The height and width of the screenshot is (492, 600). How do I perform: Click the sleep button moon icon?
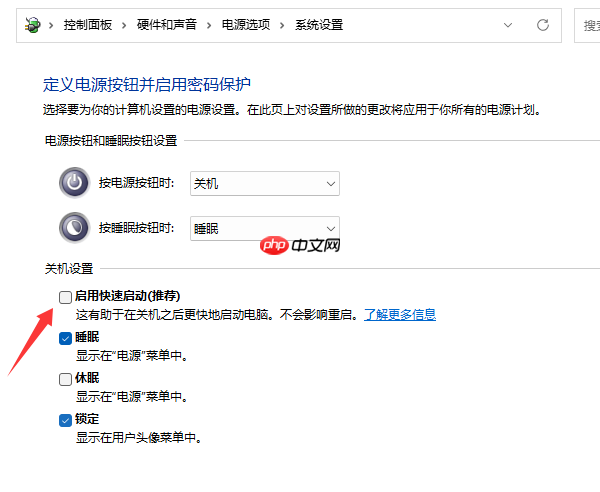pos(74,228)
